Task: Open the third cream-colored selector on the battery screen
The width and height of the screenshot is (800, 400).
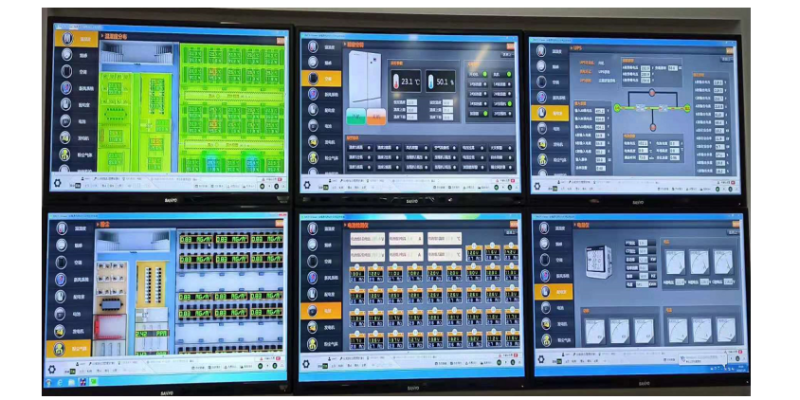Action: pyautogui.click(x=444, y=239)
